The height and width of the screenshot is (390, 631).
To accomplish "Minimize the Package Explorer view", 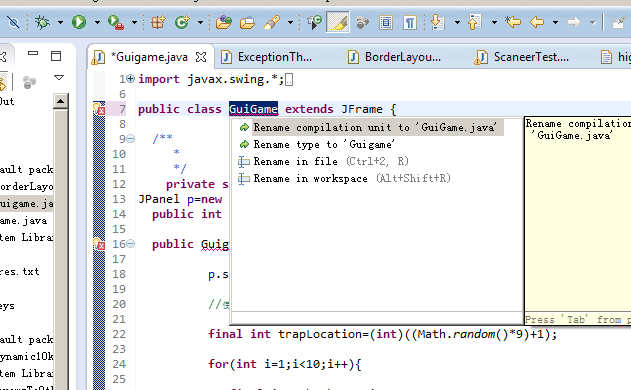I will [33, 53].
